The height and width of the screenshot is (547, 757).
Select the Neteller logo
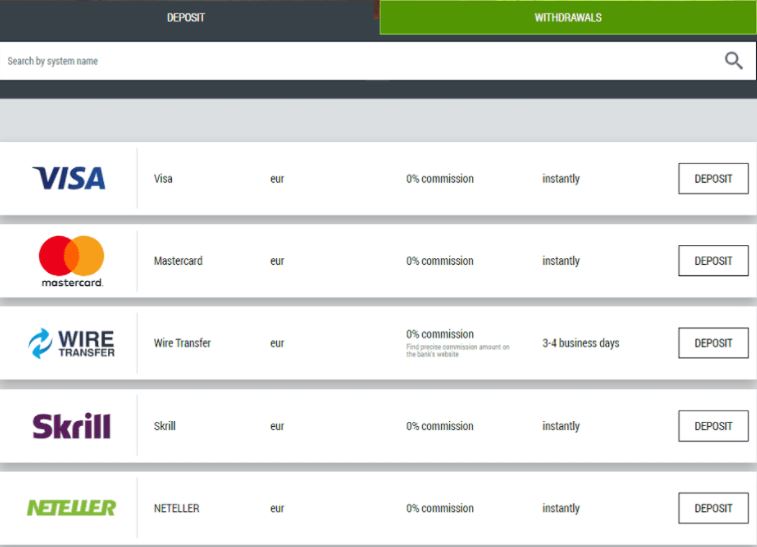[x=71, y=508]
